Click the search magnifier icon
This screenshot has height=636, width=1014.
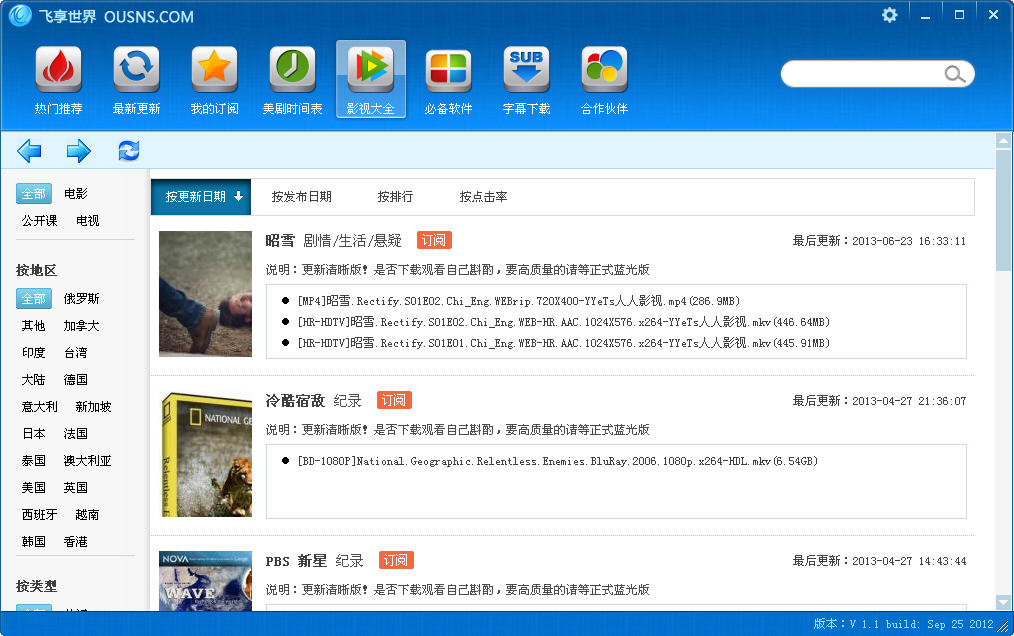point(955,74)
